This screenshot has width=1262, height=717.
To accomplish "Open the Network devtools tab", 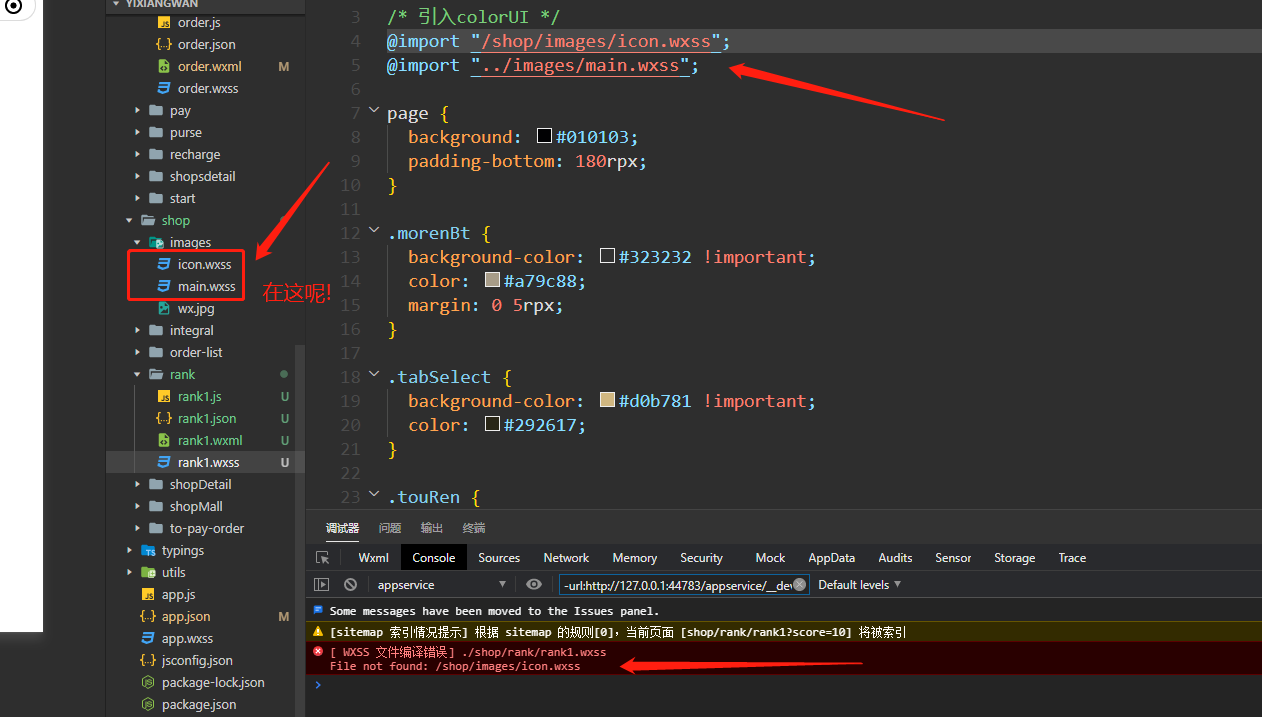I will [566, 558].
